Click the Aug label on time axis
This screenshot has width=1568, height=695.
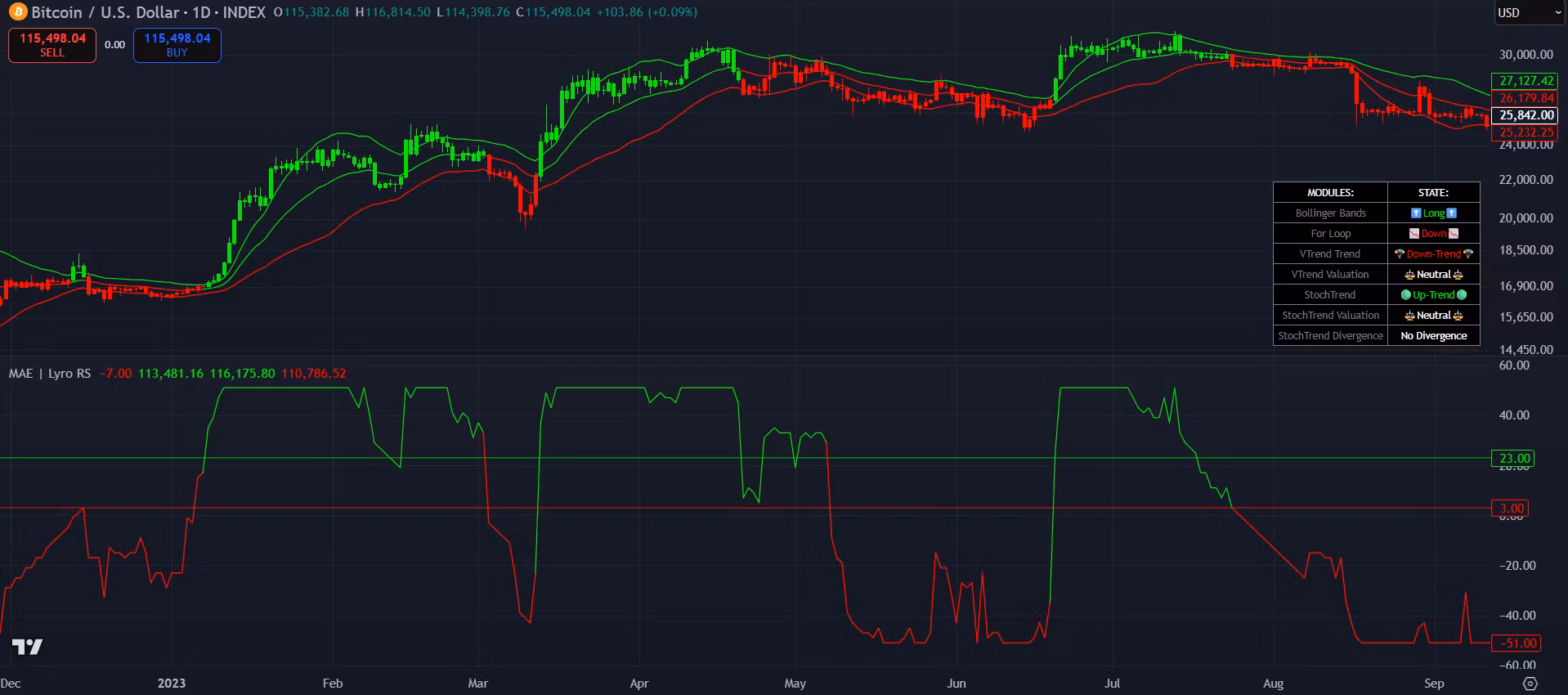pos(1273,684)
